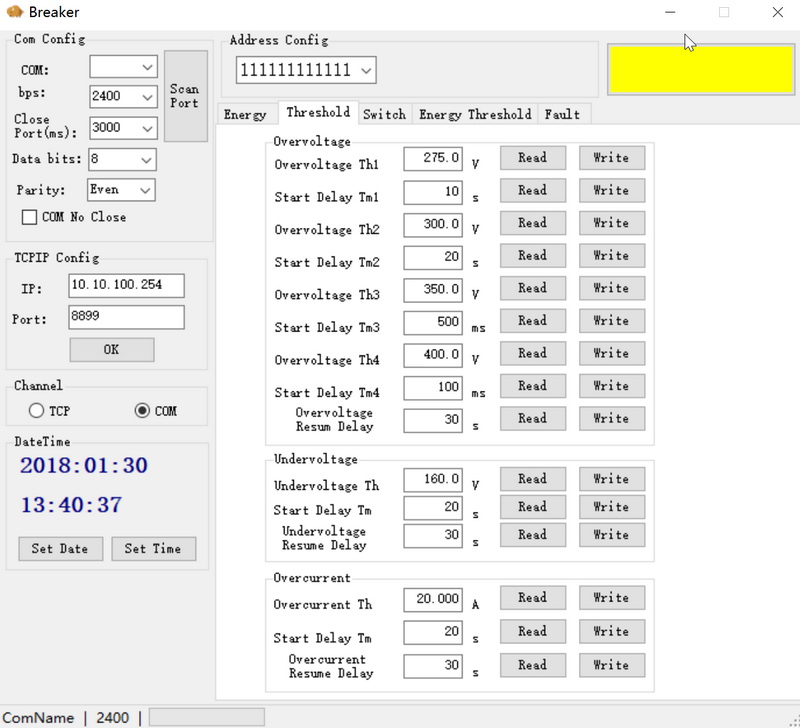Open the Energy Threshold tab
The image size is (800, 728).
475,114
